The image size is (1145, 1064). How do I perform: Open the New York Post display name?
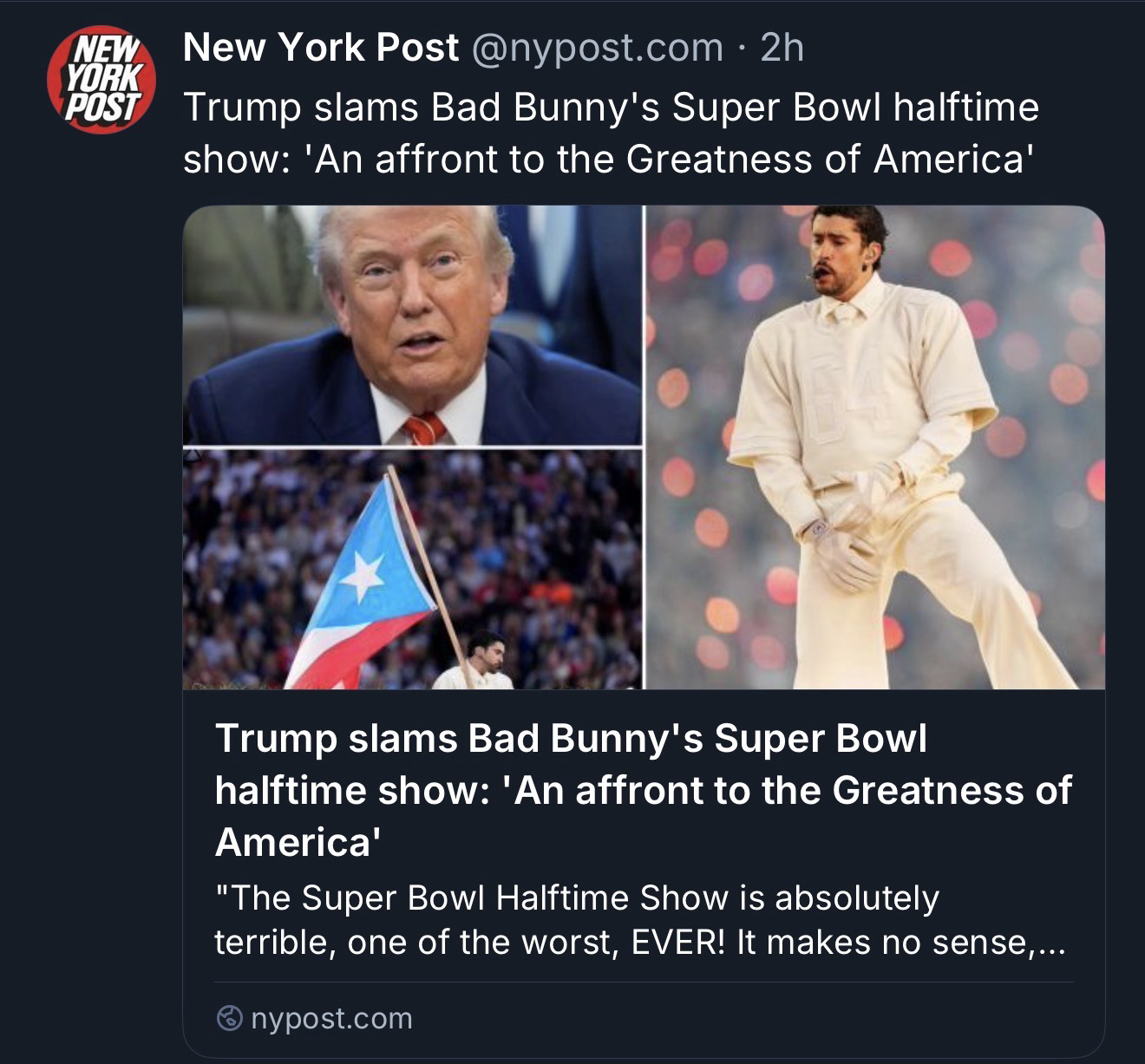321,48
